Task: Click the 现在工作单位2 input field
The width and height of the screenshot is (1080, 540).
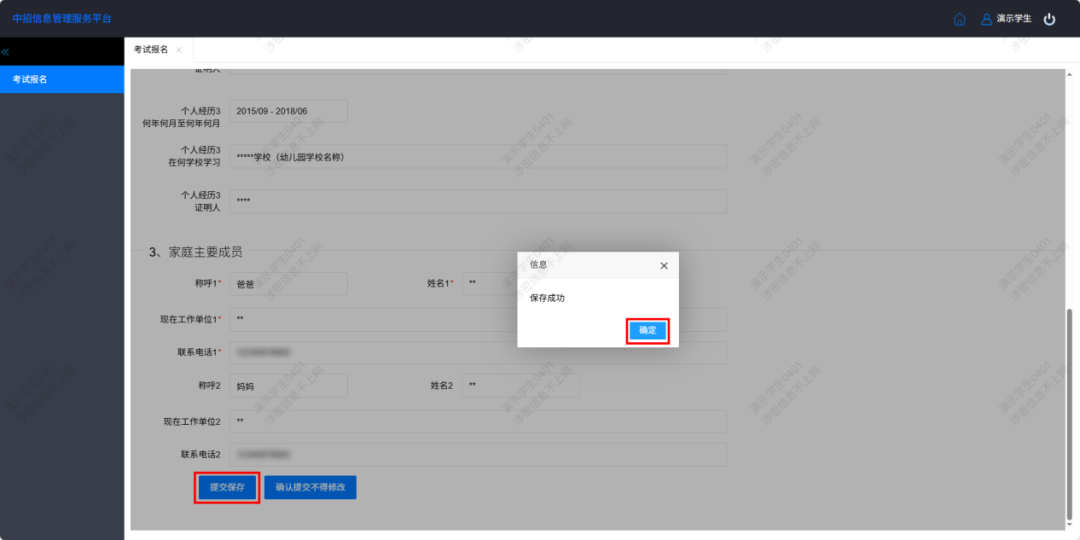Action: tap(478, 421)
